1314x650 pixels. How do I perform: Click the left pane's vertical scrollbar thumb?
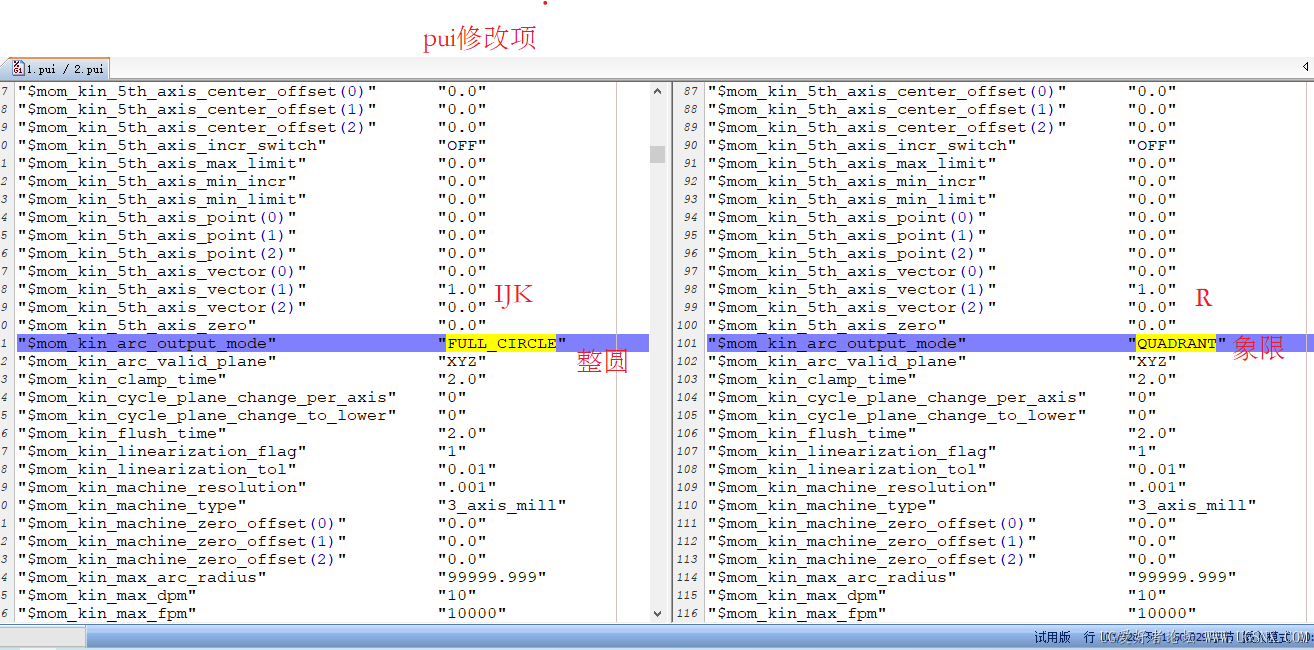point(657,154)
